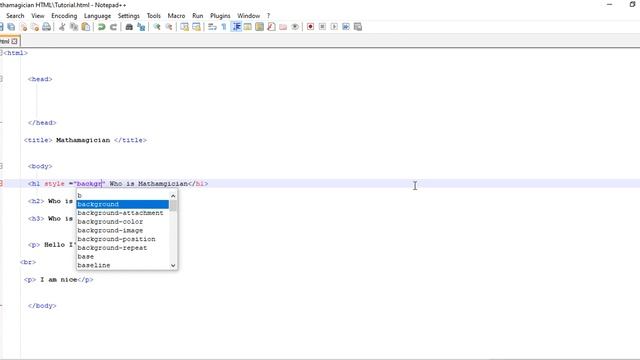Open the Search menu

coord(15,16)
